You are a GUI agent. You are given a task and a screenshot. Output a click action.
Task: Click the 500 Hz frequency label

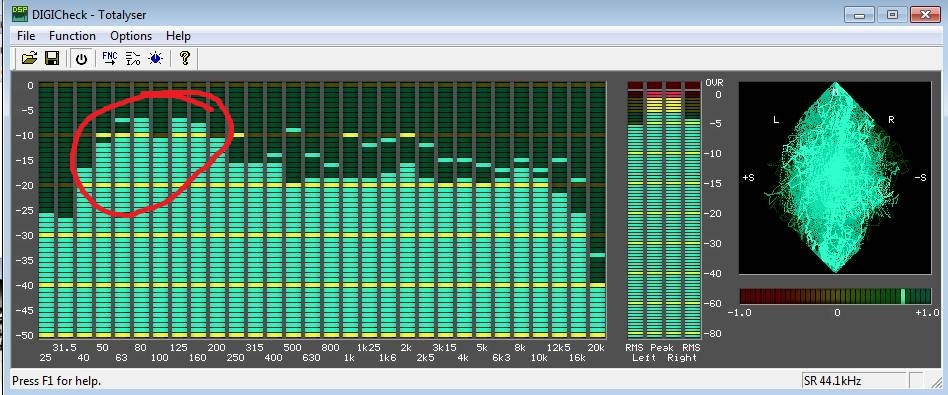(x=293, y=348)
